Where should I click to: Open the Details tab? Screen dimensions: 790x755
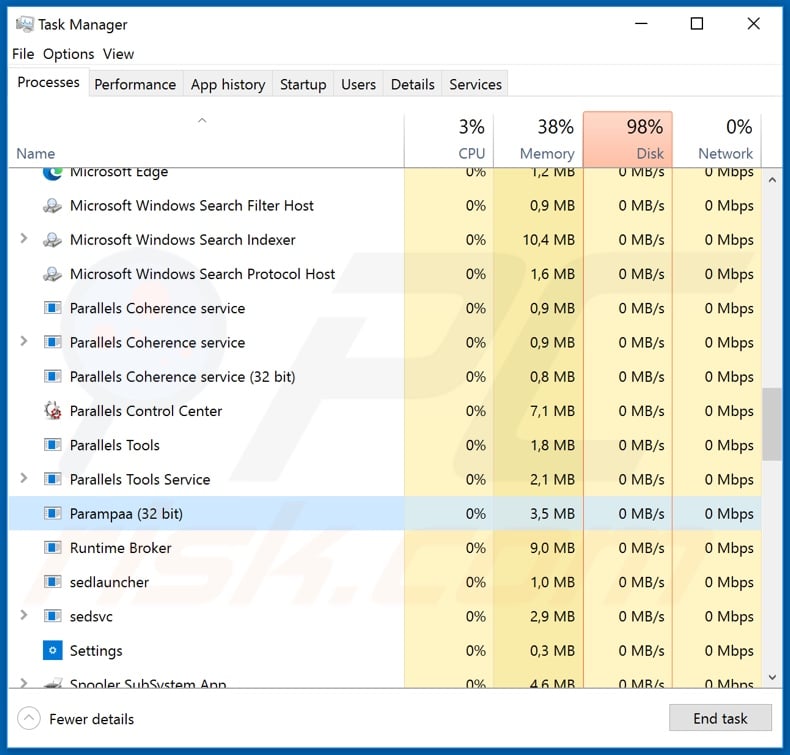tap(413, 84)
